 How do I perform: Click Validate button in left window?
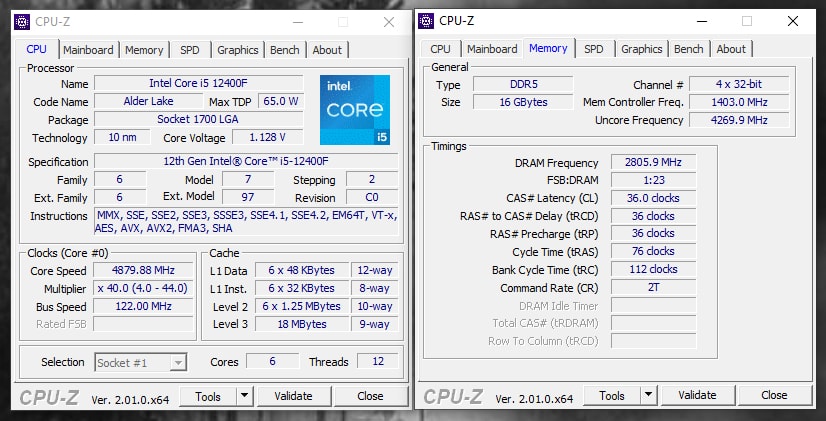pos(293,396)
